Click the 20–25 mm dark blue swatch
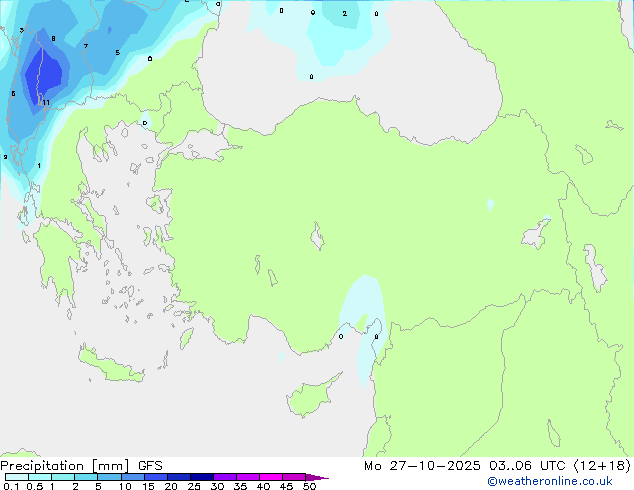The height and width of the screenshot is (490, 634). pyautogui.click(x=179, y=477)
